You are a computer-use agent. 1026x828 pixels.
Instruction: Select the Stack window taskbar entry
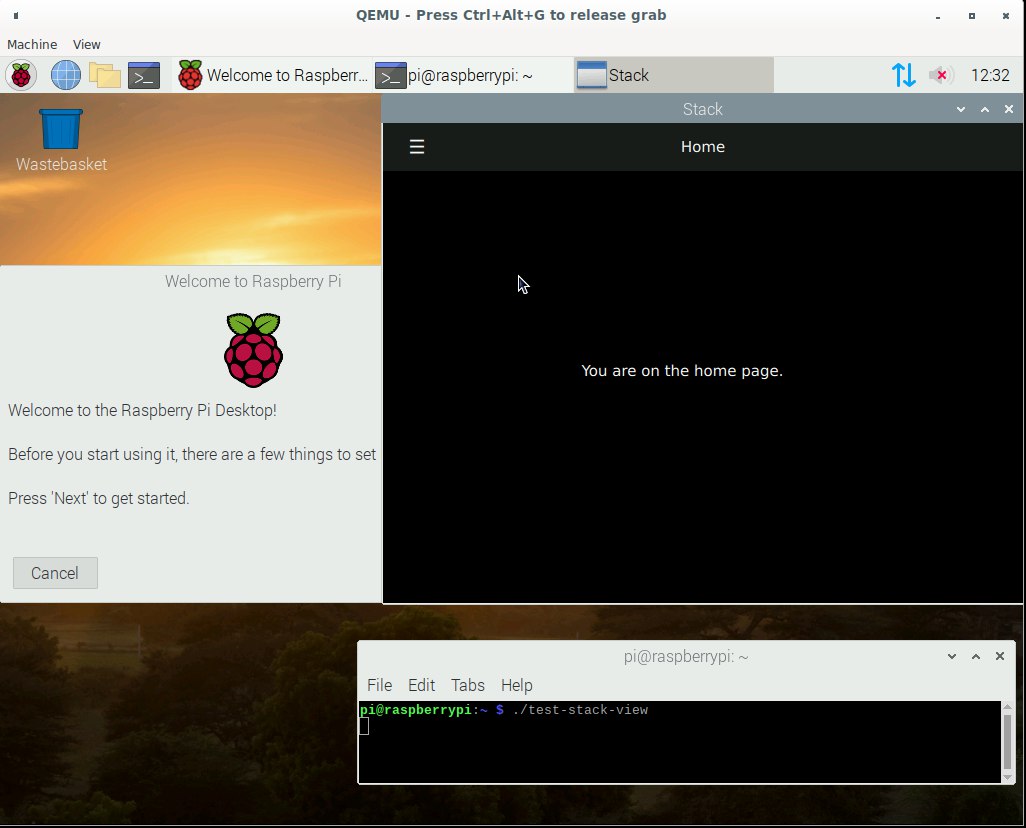tap(673, 75)
